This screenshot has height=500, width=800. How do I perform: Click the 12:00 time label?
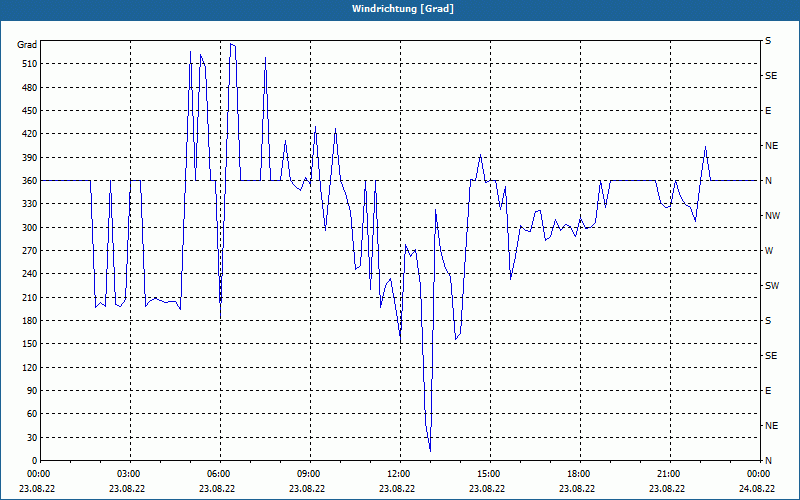point(400,474)
